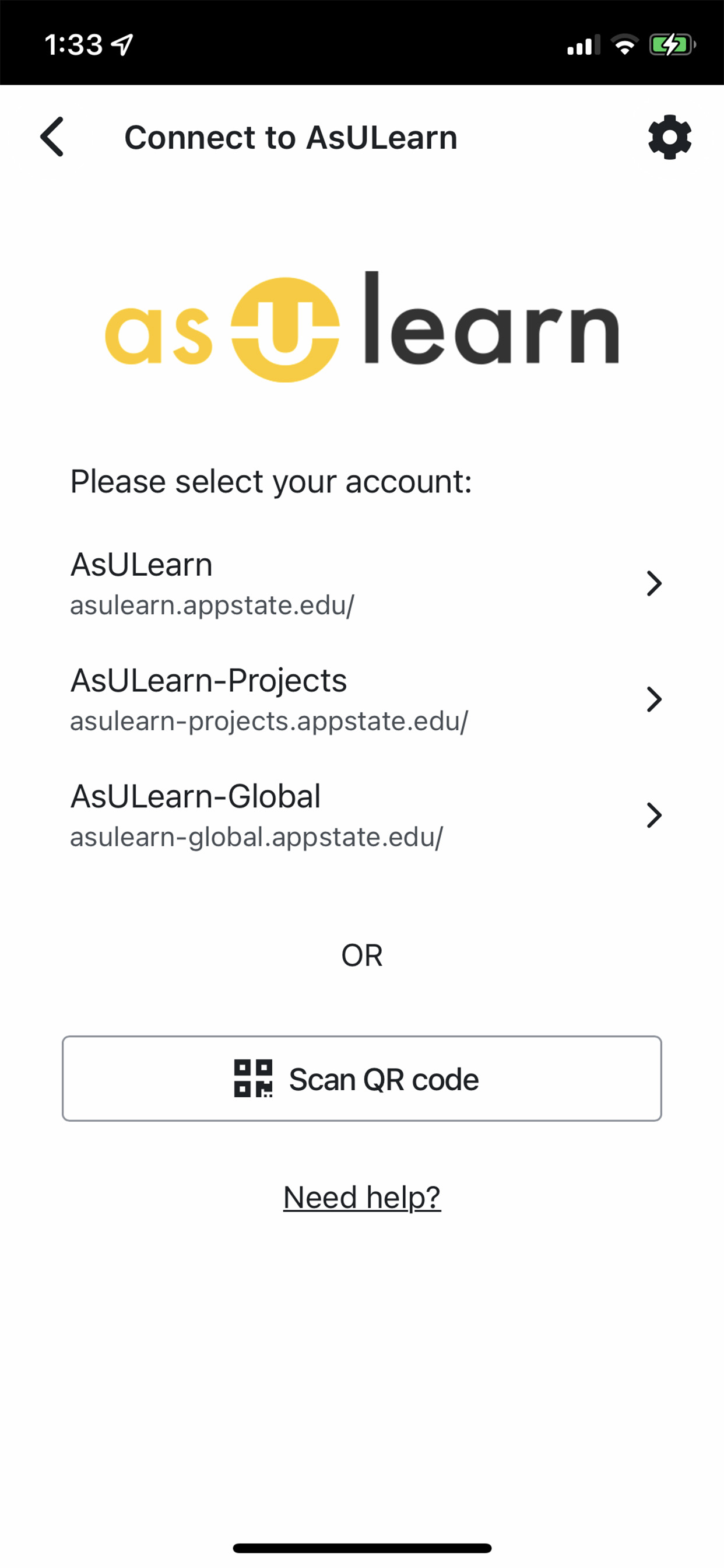Screen dimensions: 724x1568
Task: Tap the Connect to AsULearn title
Action: [x=291, y=138]
